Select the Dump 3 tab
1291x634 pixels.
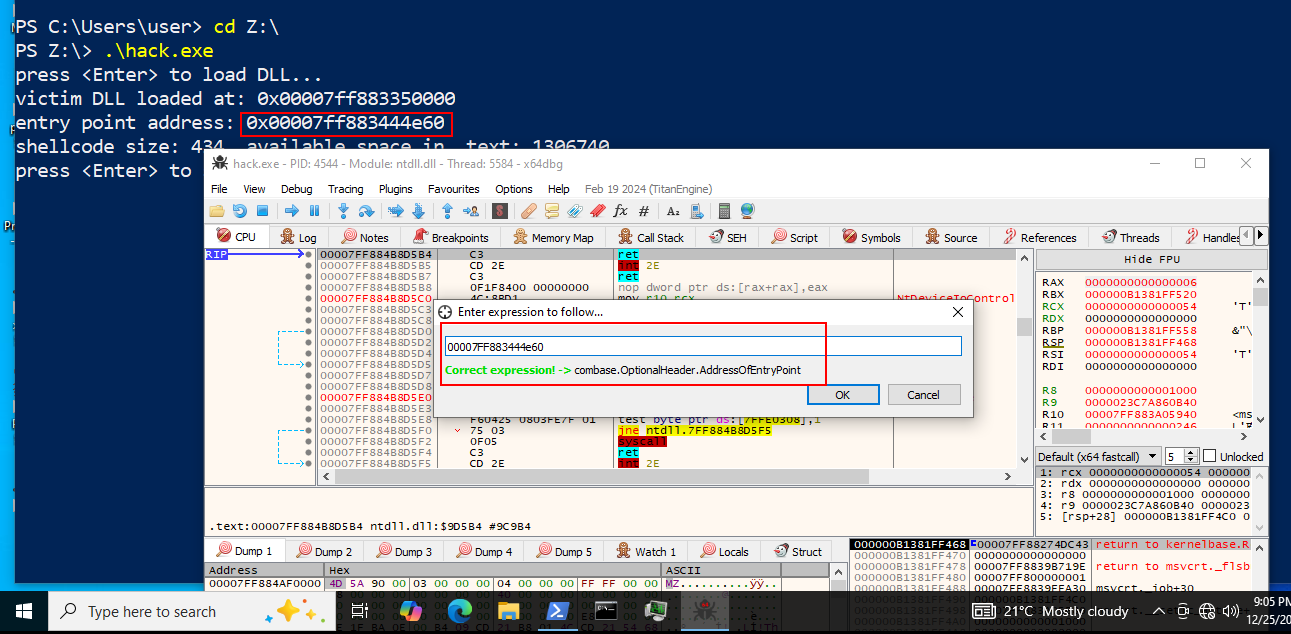click(403, 551)
